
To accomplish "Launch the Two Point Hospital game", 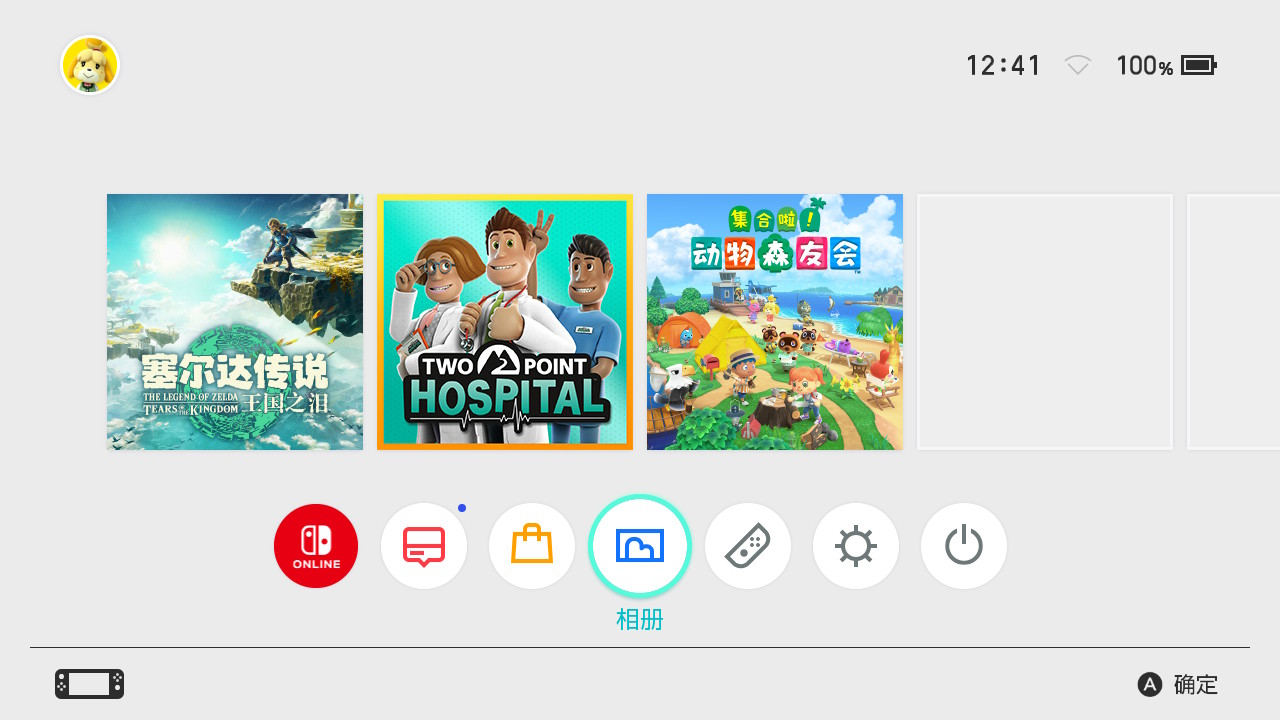I will click(505, 322).
